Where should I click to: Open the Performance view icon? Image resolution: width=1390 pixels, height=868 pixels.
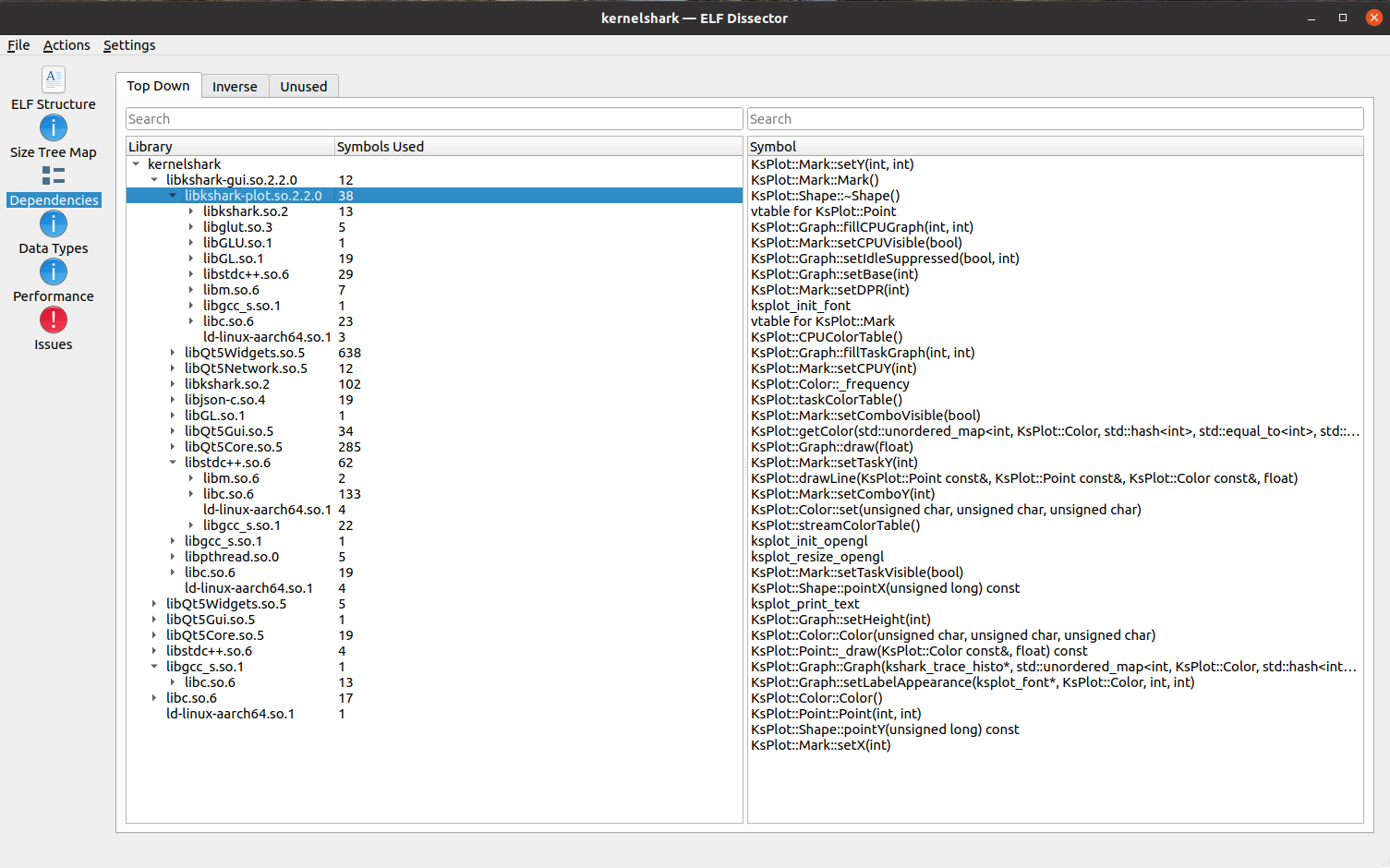54,271
